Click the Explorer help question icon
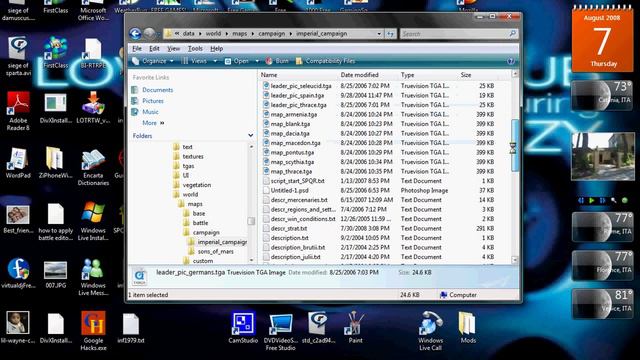This screenshot has width=640, height=360. point(511,61)
